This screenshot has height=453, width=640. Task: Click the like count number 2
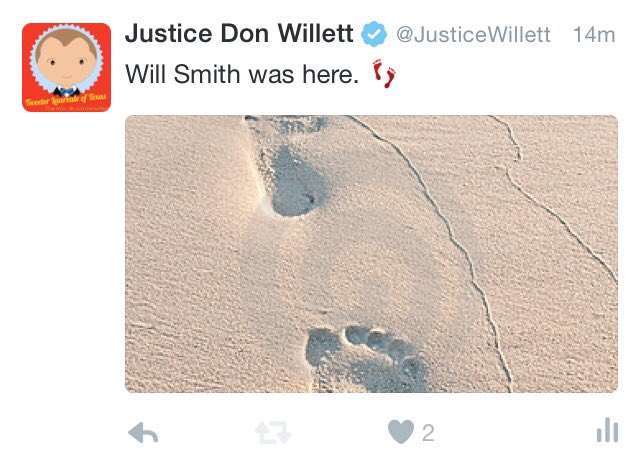pos(428,433)
